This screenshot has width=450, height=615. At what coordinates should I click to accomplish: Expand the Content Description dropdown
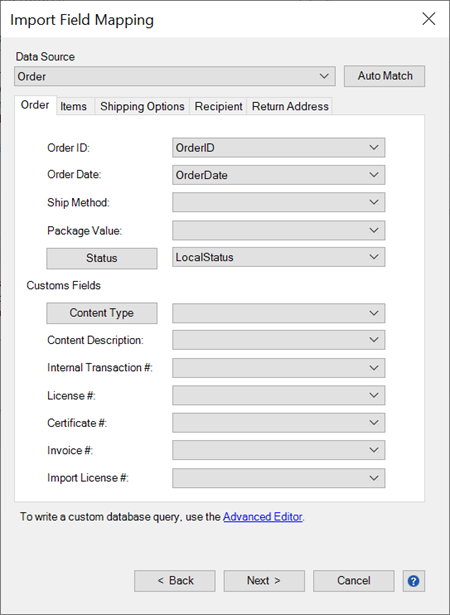279,340
